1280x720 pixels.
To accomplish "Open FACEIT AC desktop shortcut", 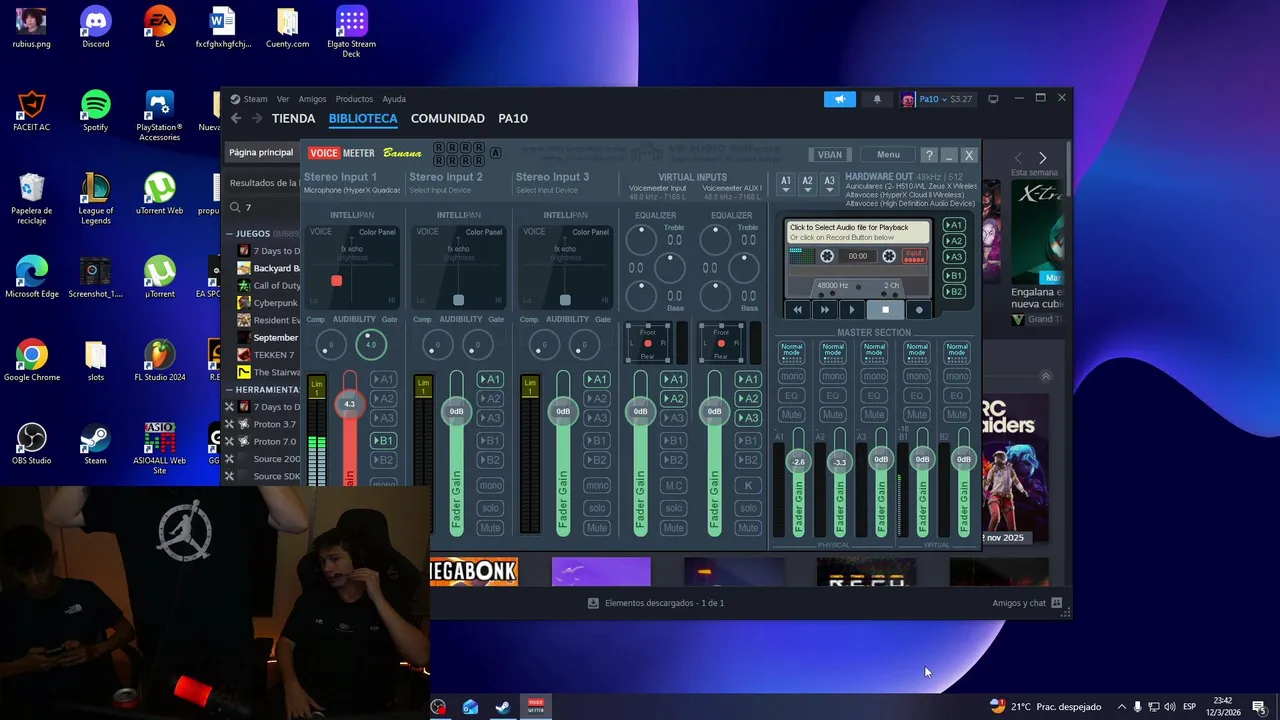I will coord(32,111).
